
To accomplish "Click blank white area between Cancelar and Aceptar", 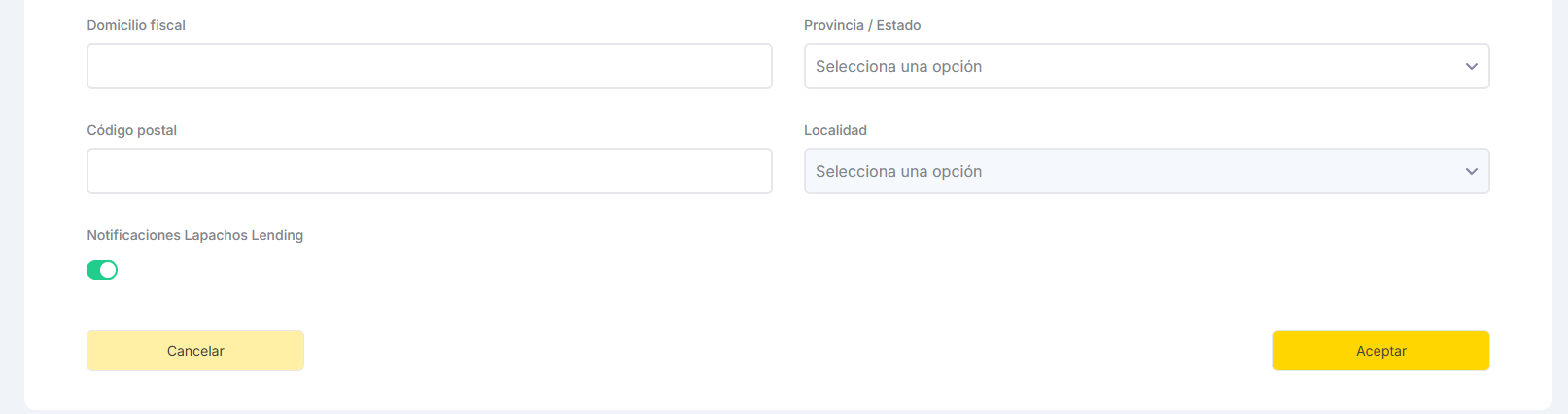I will (x=778, y=351).
